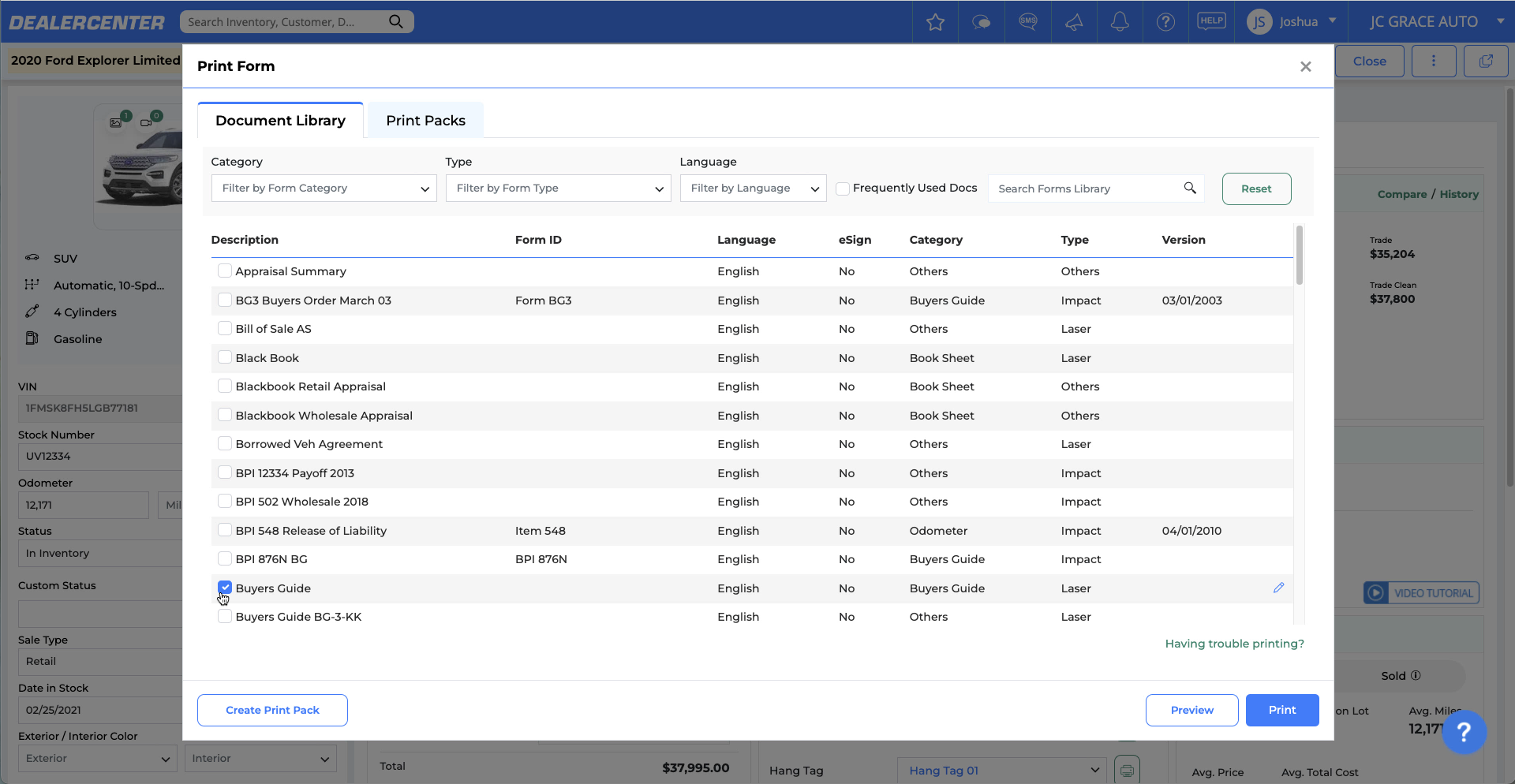Check the BPI 876N BG checkbox
This screenshot has width=1515, height=784.
click(225, 558)
